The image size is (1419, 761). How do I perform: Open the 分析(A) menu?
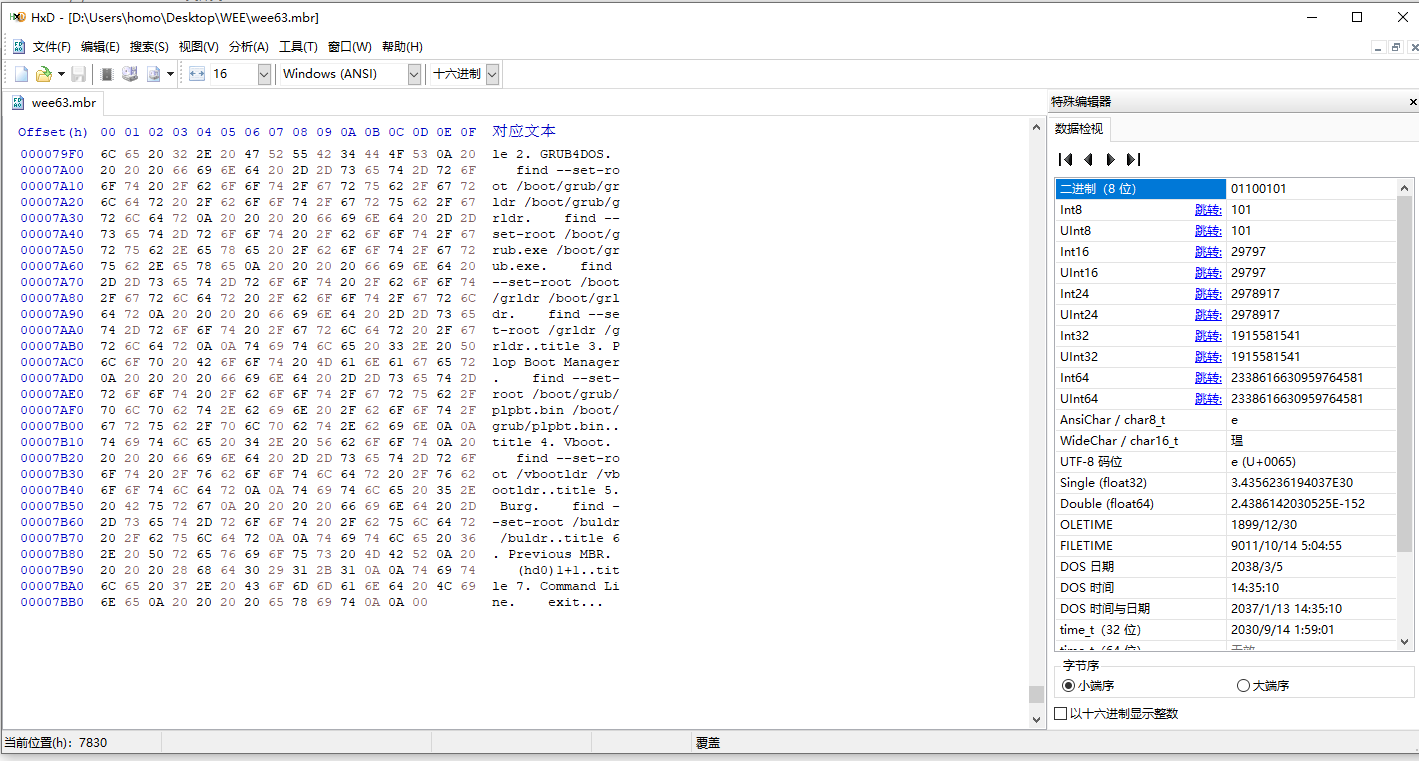tap(249, 47)
